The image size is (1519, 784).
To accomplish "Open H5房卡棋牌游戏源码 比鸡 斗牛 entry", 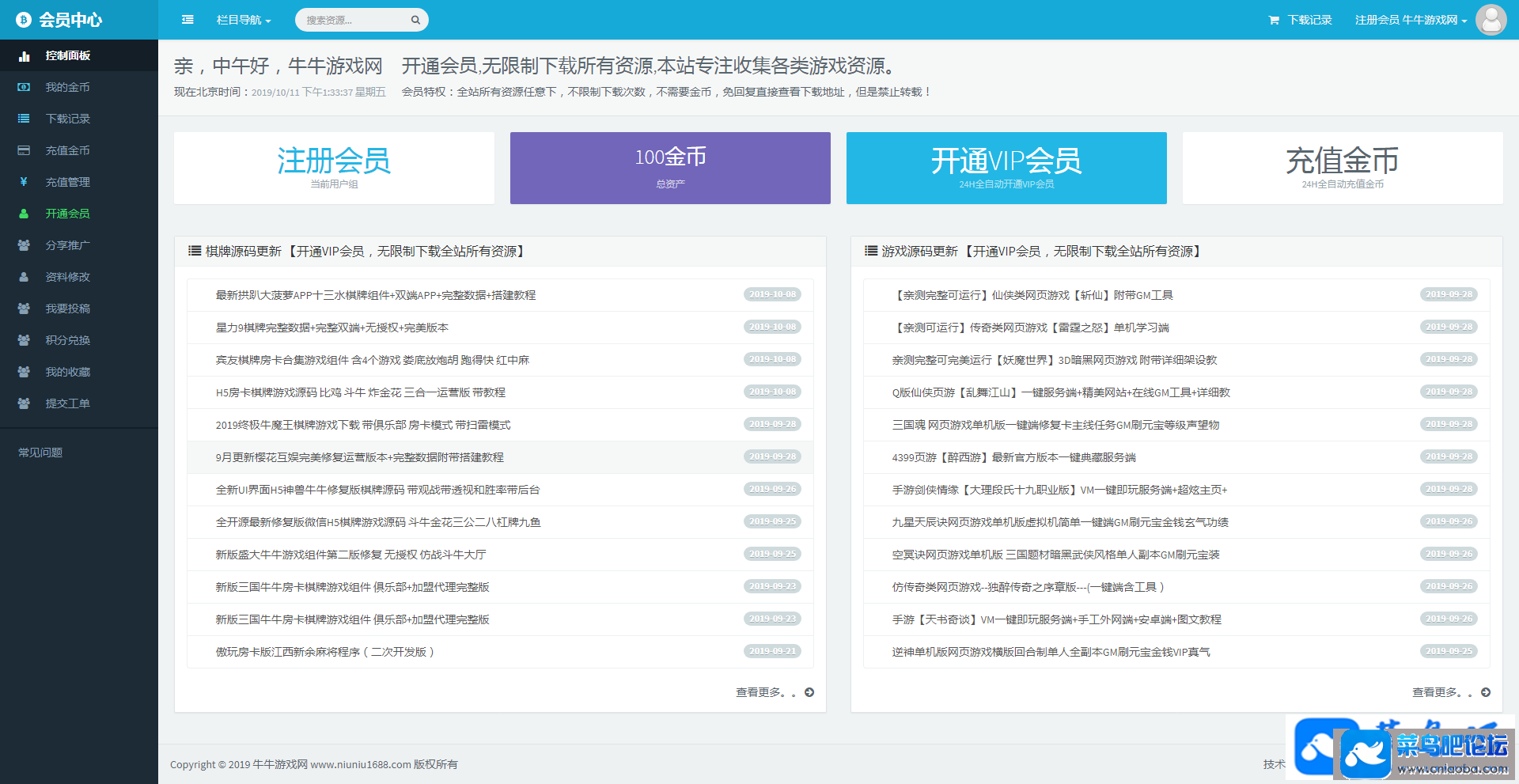I will pos(500,392).
